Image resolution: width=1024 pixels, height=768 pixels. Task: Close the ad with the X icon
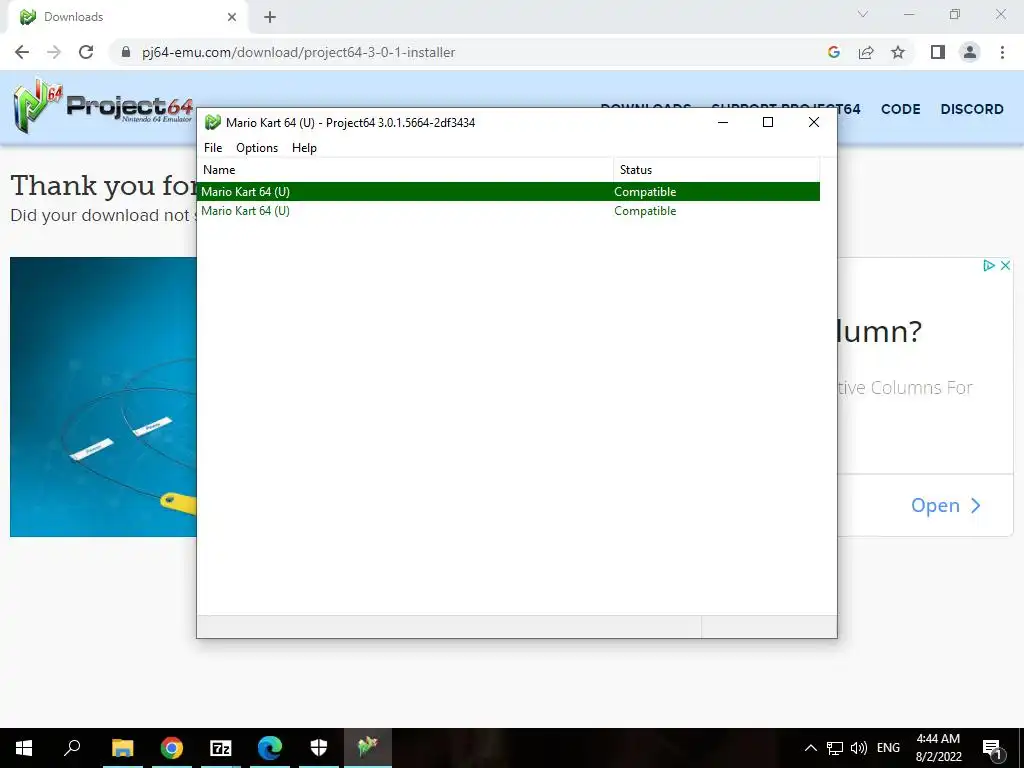coord(1005,265)
